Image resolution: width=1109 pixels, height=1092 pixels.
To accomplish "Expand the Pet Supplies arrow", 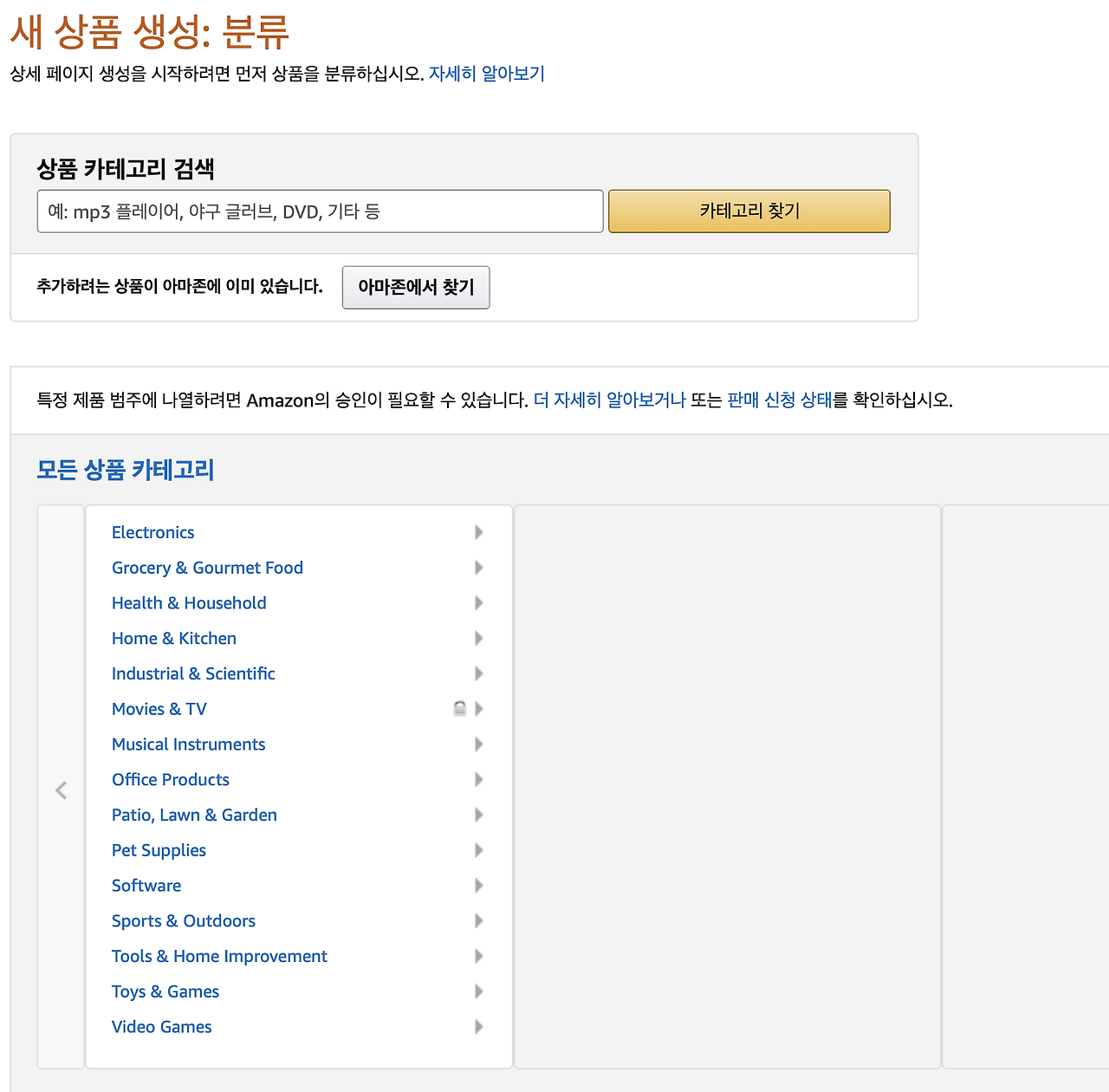I will click(479, 850).
